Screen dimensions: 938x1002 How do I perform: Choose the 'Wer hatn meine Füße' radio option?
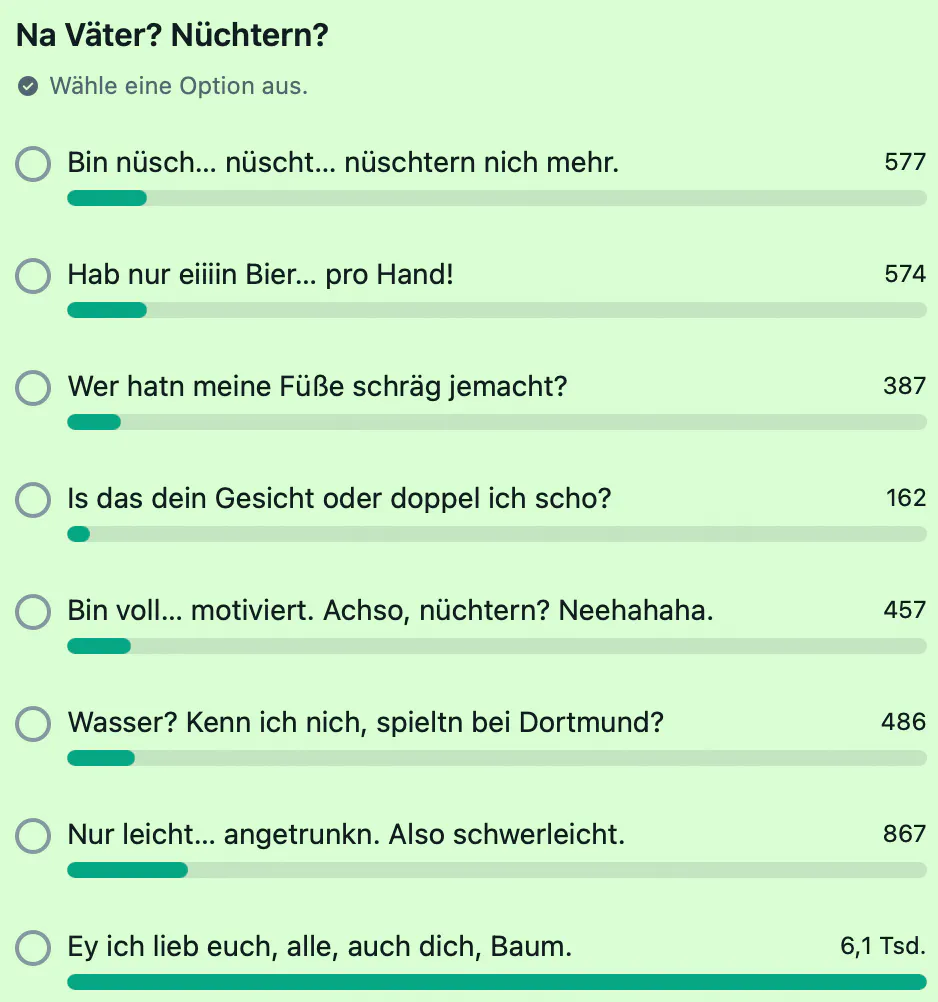33,388
